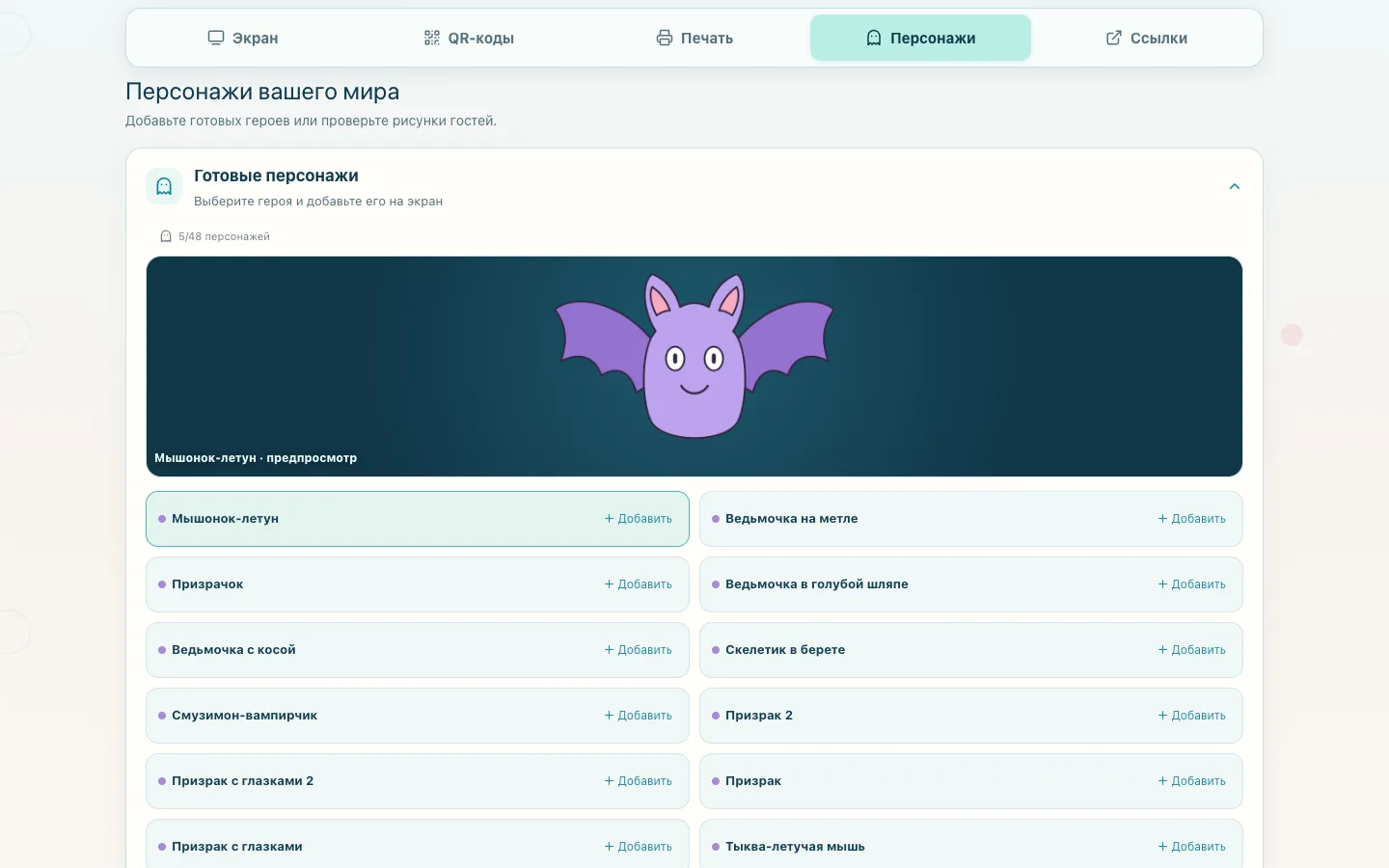Screen dimensions: 1389x868
Task: Click the small ghost icon by 5/48 персонажей
Action: [166, 236]
